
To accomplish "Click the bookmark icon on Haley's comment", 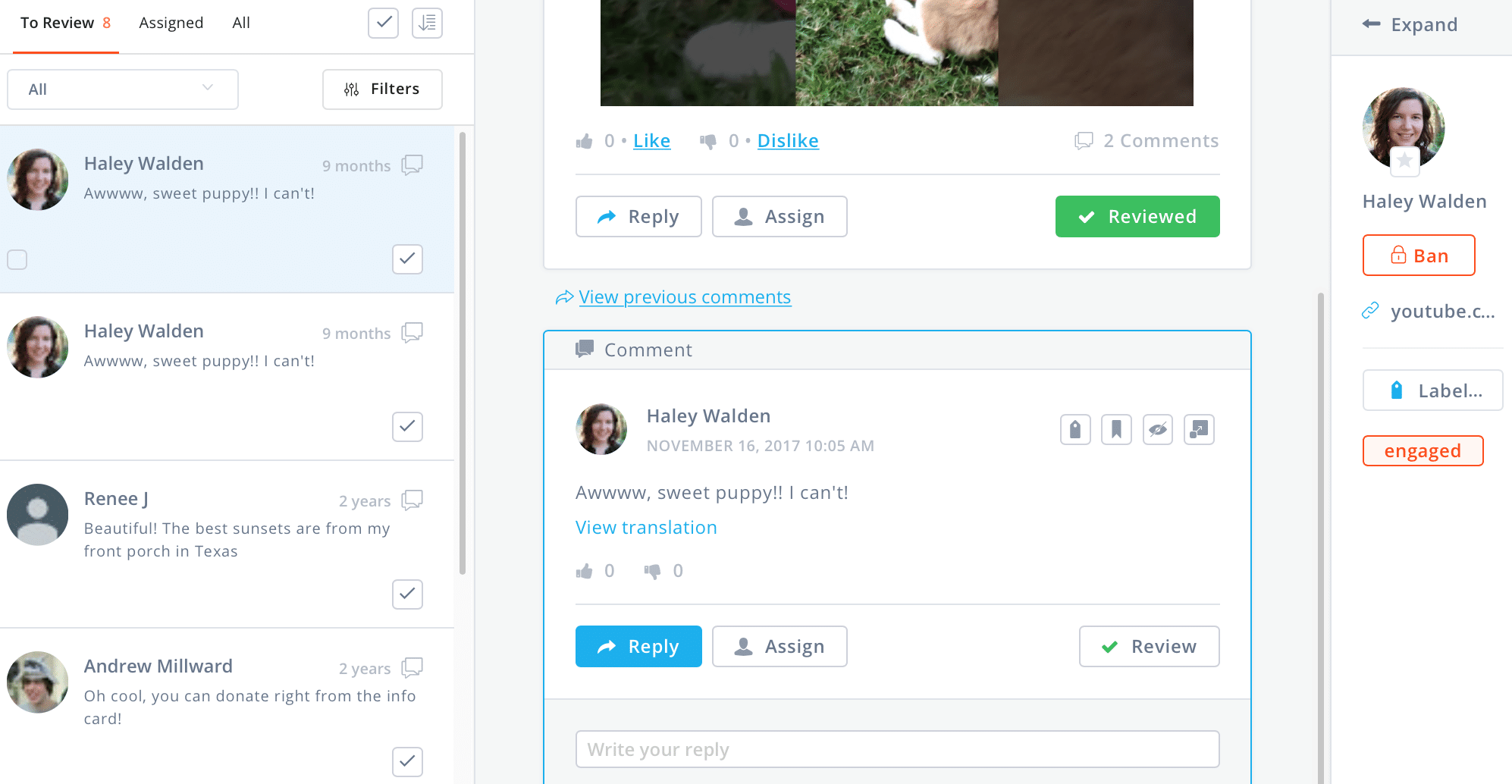I will click(1116, 430).
